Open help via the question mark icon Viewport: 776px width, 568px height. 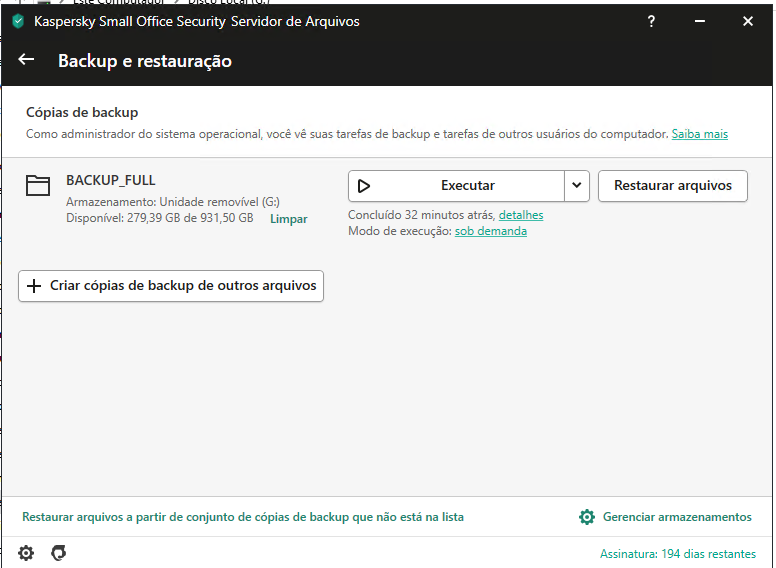pos(651,21)
